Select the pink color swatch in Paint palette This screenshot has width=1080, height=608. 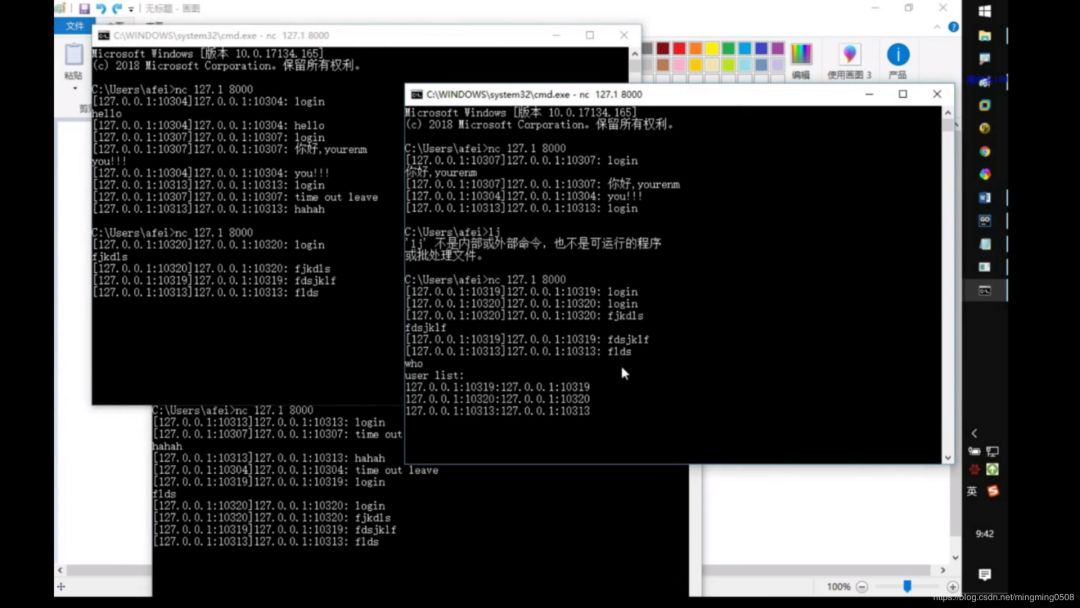pyautogui.click(x=679, y=65)
